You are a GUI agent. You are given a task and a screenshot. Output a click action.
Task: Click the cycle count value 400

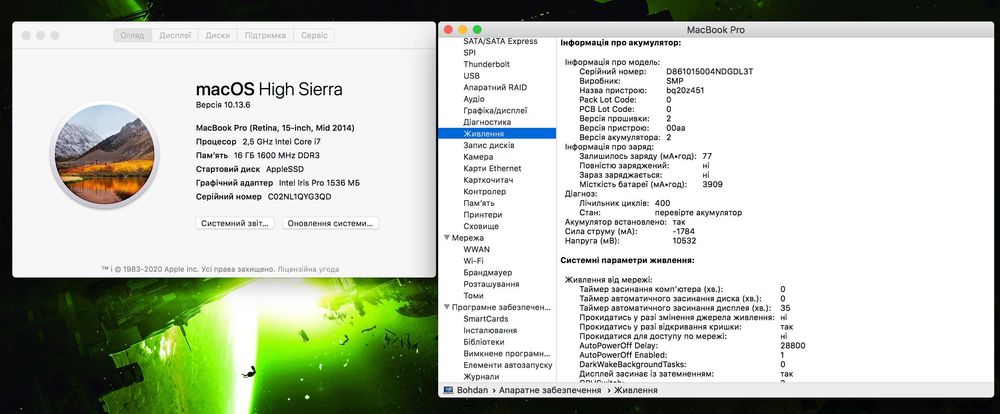663,203
